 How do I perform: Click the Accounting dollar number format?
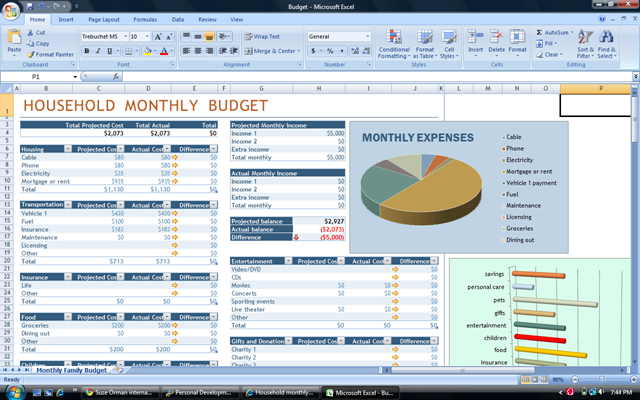pyautogui.click(x=313, y=51)
